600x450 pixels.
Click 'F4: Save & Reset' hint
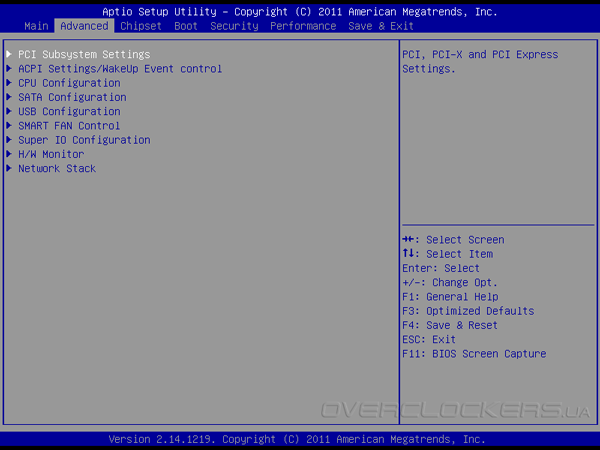450,325
